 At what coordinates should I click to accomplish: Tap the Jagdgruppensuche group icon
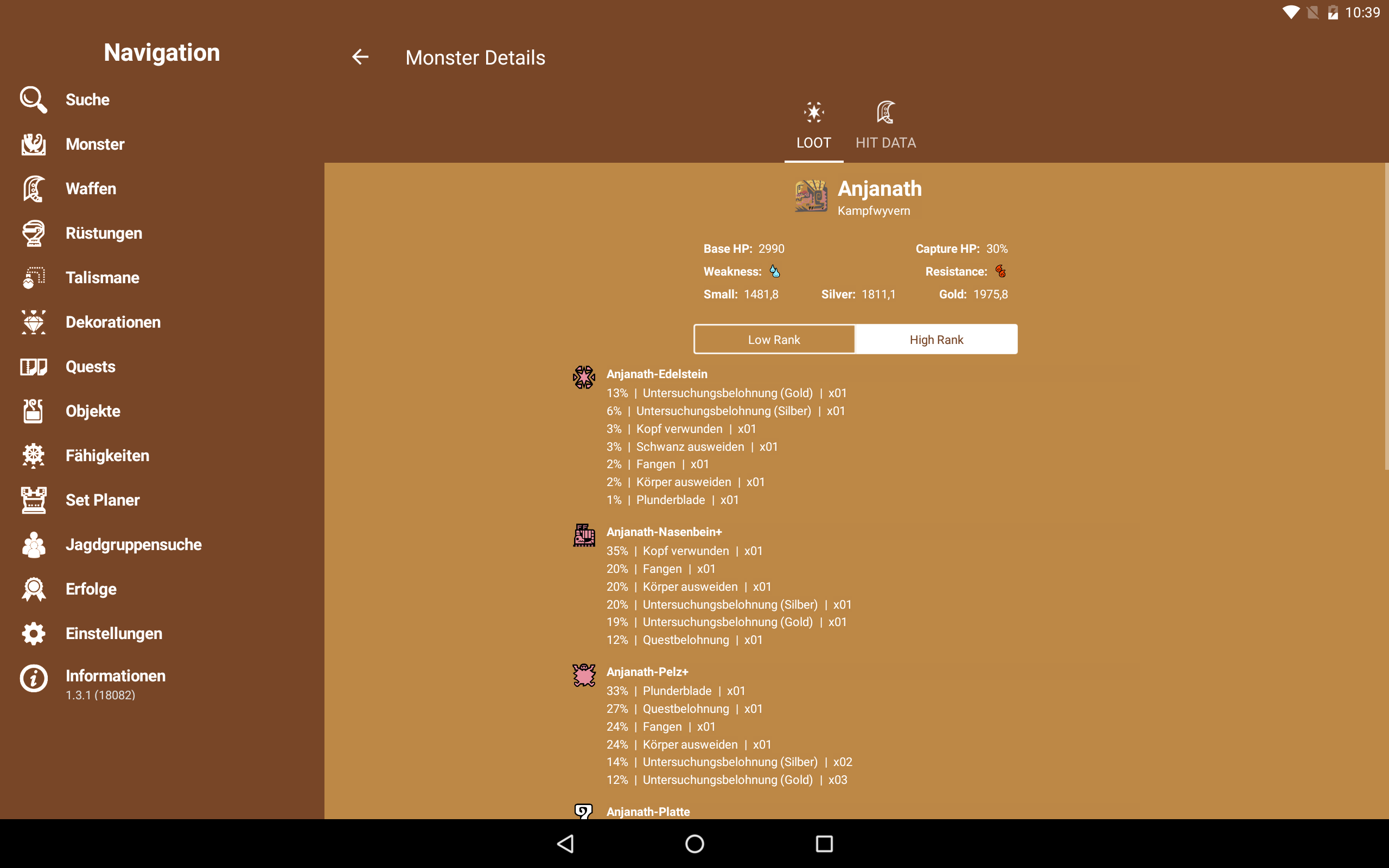33,544
